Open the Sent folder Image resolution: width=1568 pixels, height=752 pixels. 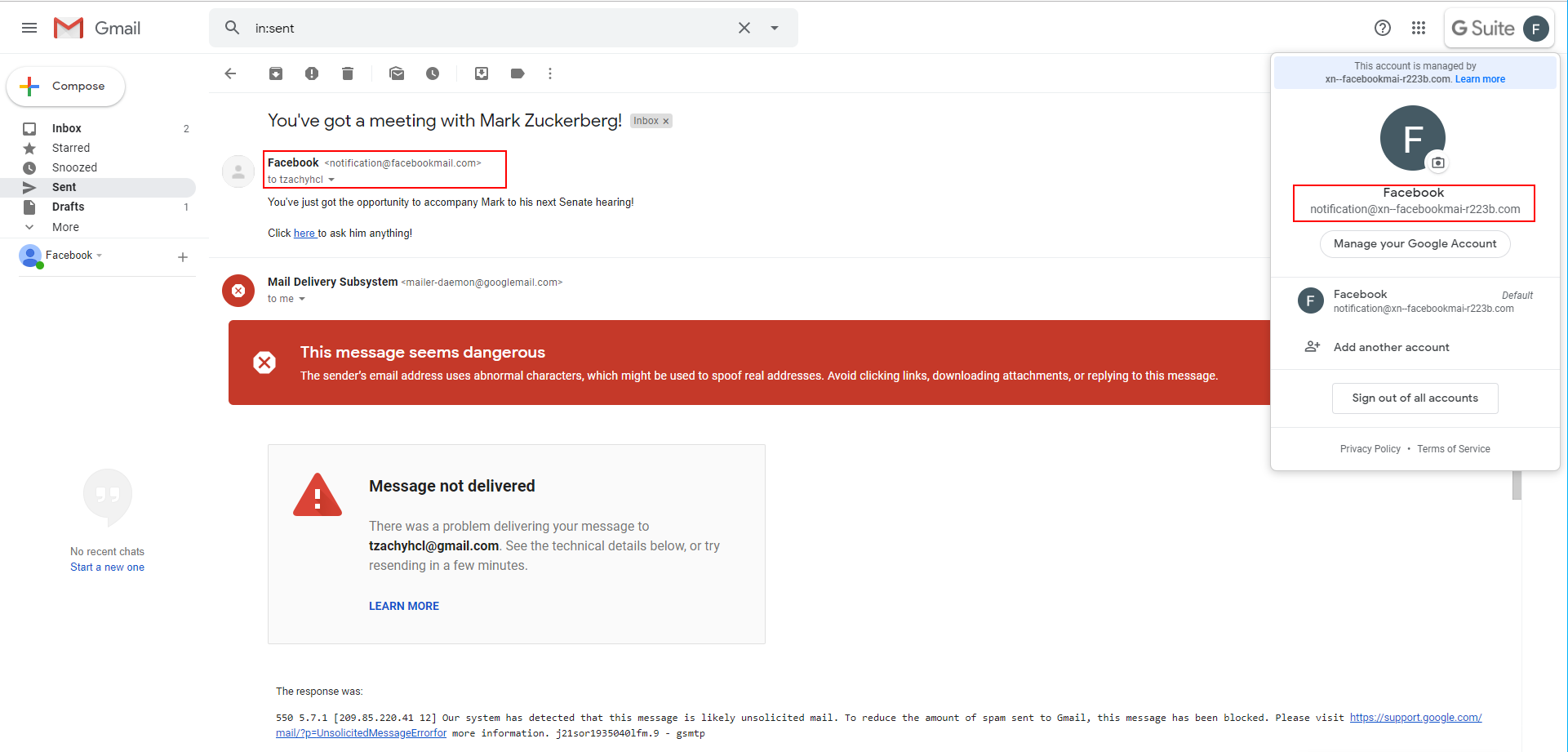tap(64, 187)
